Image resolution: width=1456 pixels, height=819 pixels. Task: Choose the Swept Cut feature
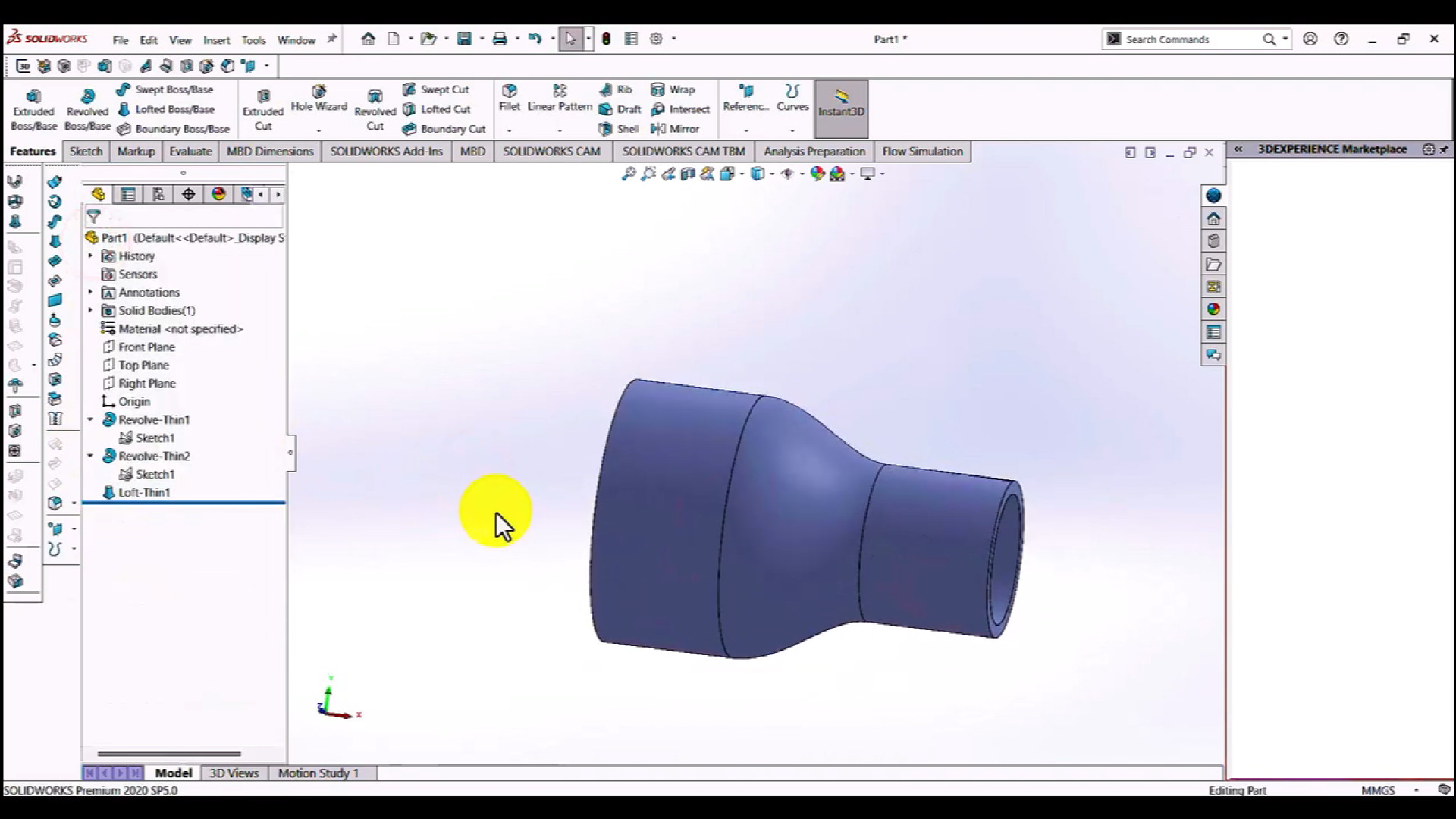click(436, 89)
